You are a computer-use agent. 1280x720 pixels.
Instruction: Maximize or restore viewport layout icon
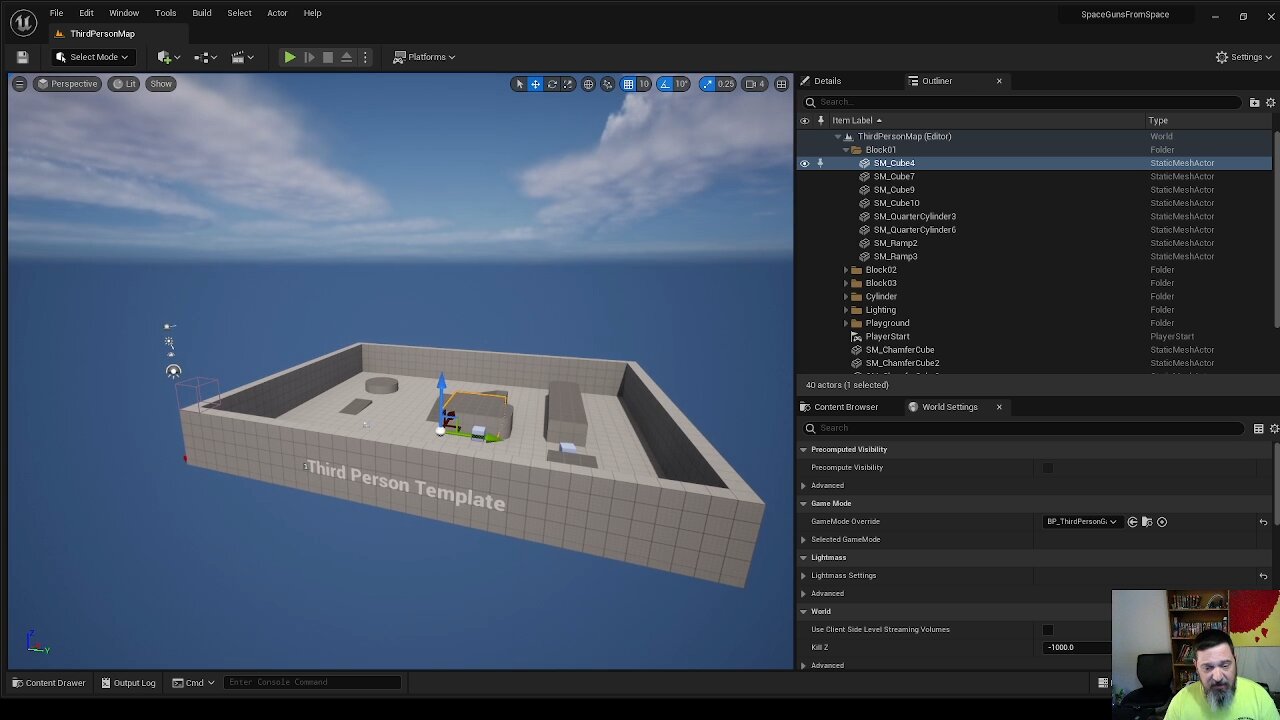tap(781, 84)
